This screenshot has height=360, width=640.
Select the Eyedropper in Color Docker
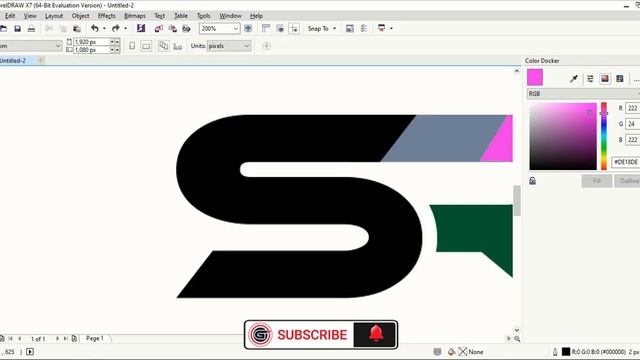(573, 79)
